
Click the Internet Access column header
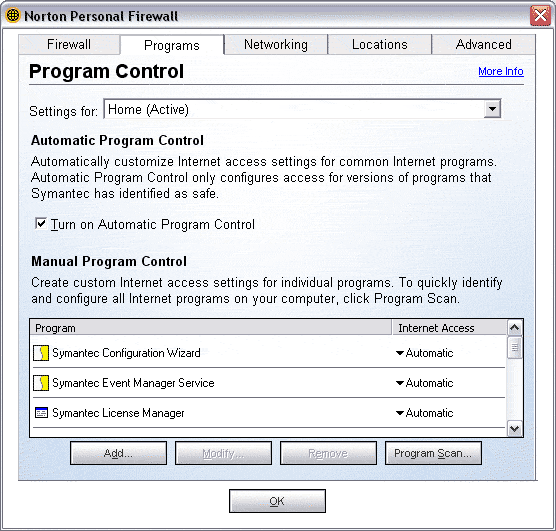click(x=450, y=328)
